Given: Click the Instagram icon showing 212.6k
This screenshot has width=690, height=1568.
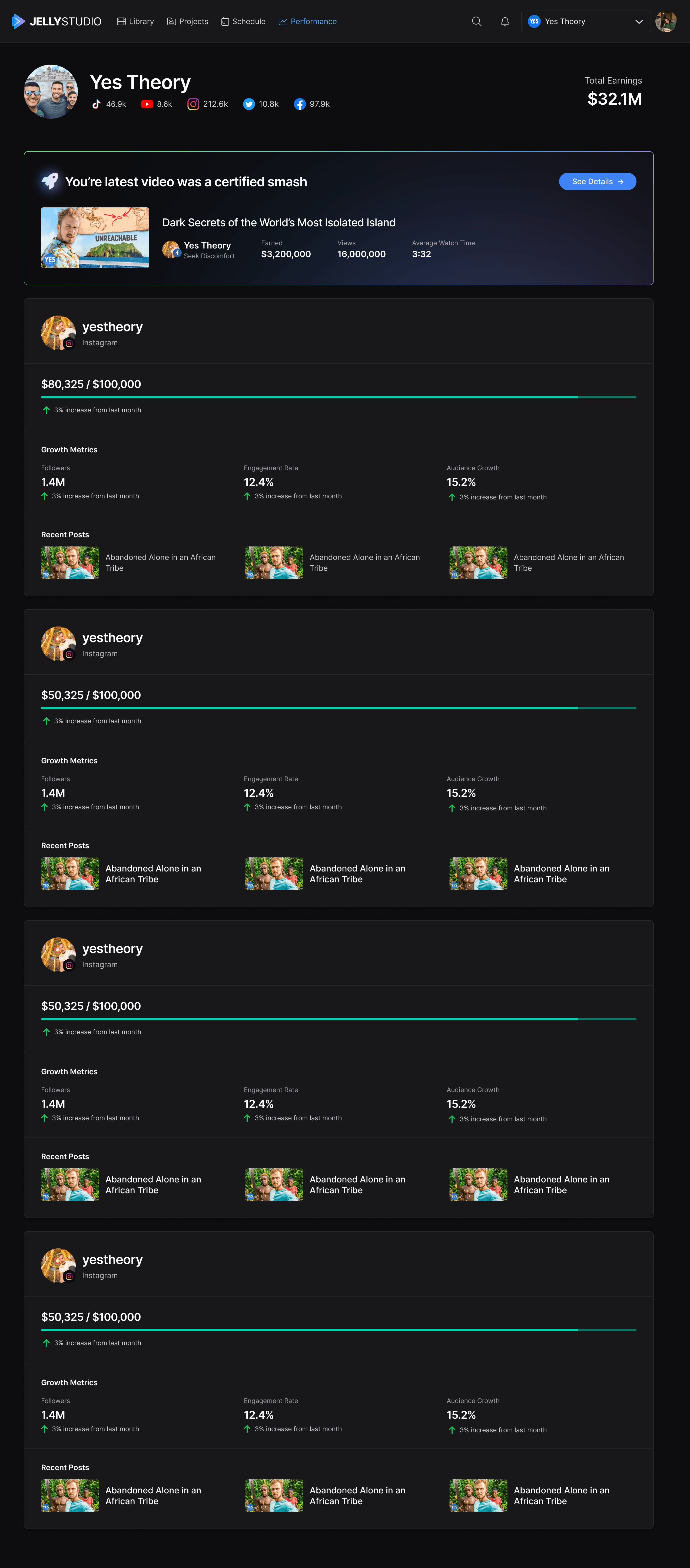Looking at the screenshot, I should tap(193, 104).
